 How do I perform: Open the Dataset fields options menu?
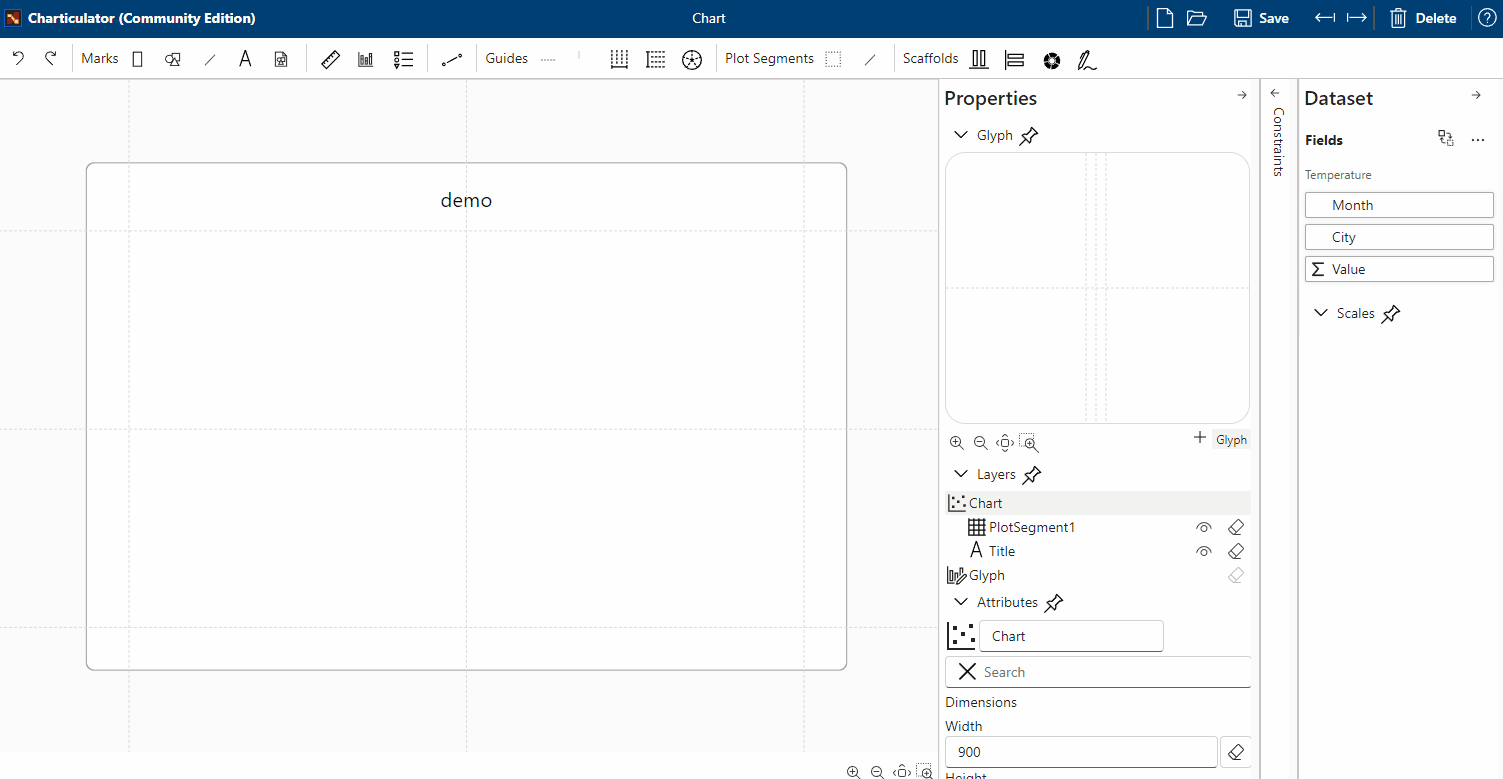pyautogui.click(x=1478, y=139)
